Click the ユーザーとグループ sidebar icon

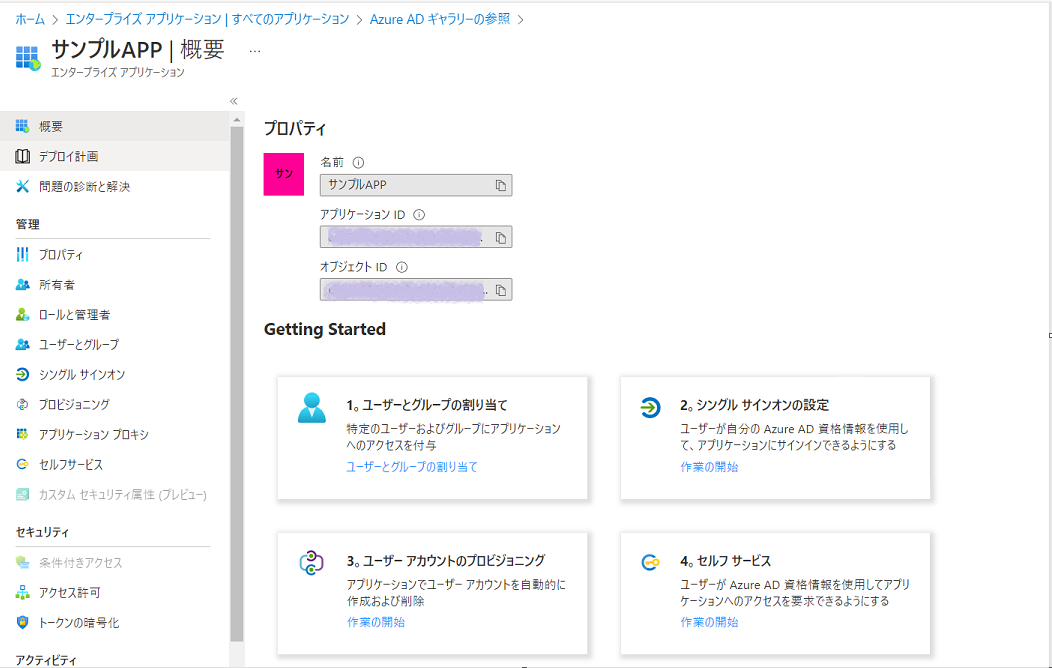coord(22,345)
